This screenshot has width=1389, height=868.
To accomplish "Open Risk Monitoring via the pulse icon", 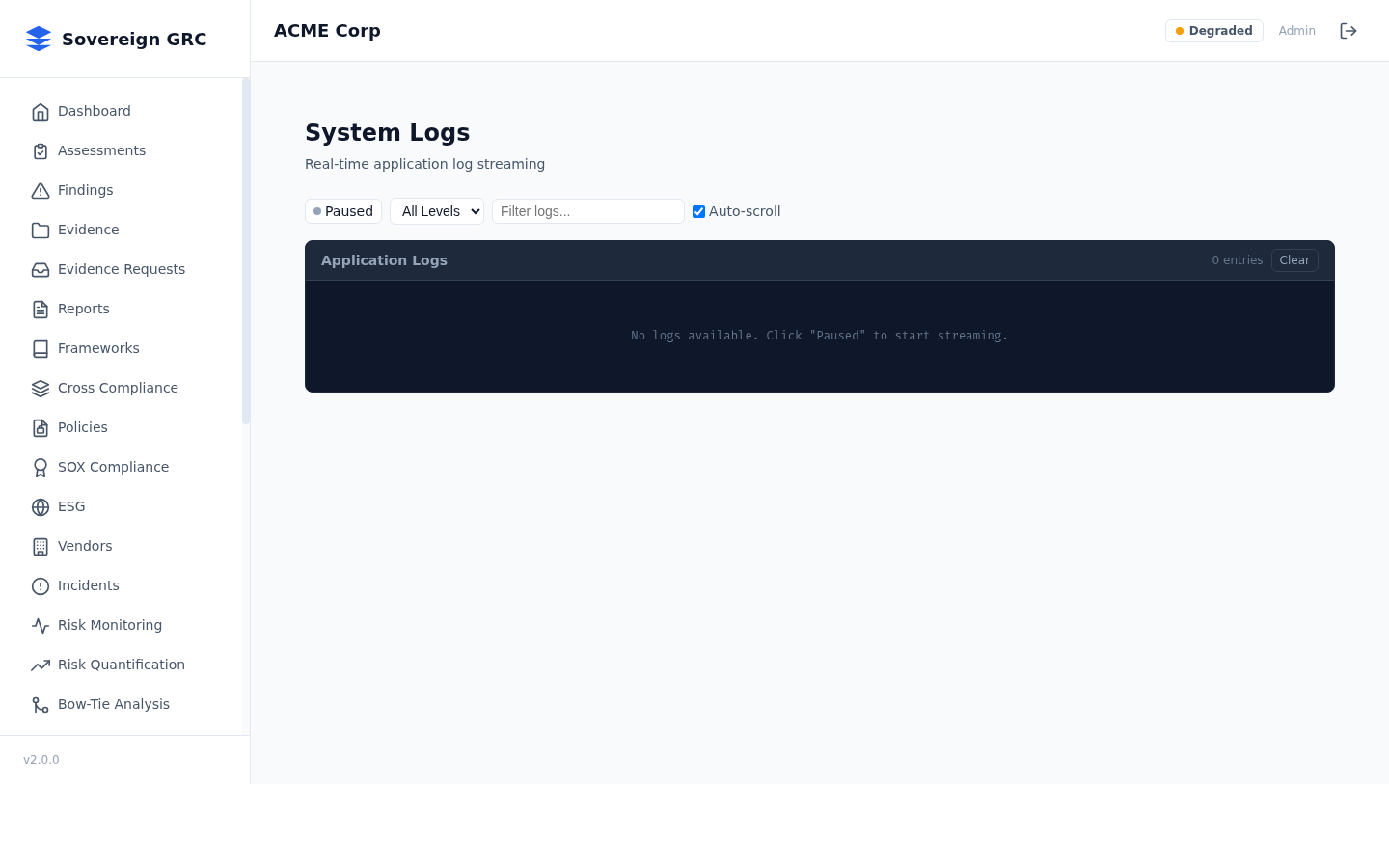I will click(41, 625).
